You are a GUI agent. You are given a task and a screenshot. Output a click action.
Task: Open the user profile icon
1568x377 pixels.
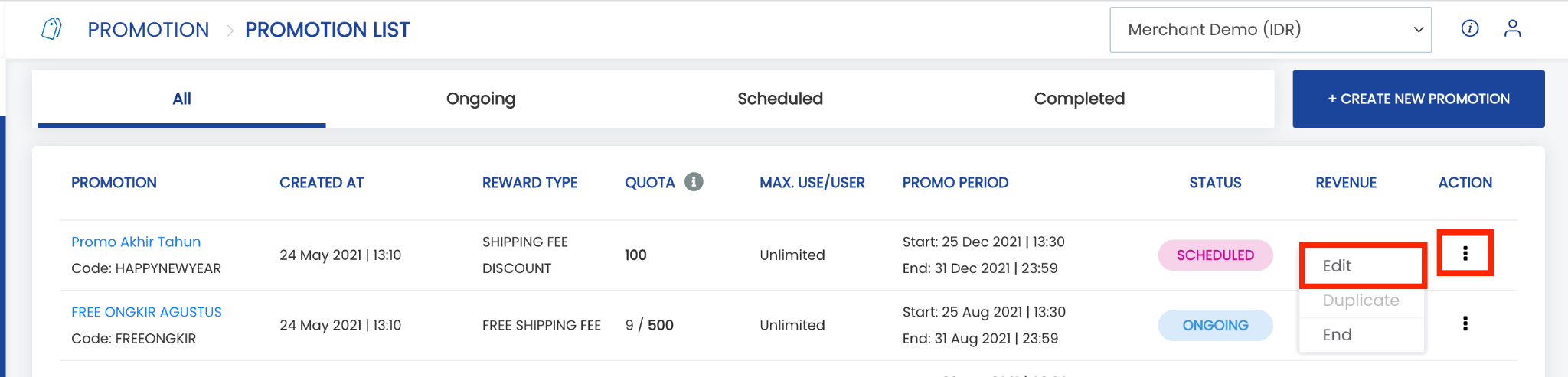point(1512,28)
